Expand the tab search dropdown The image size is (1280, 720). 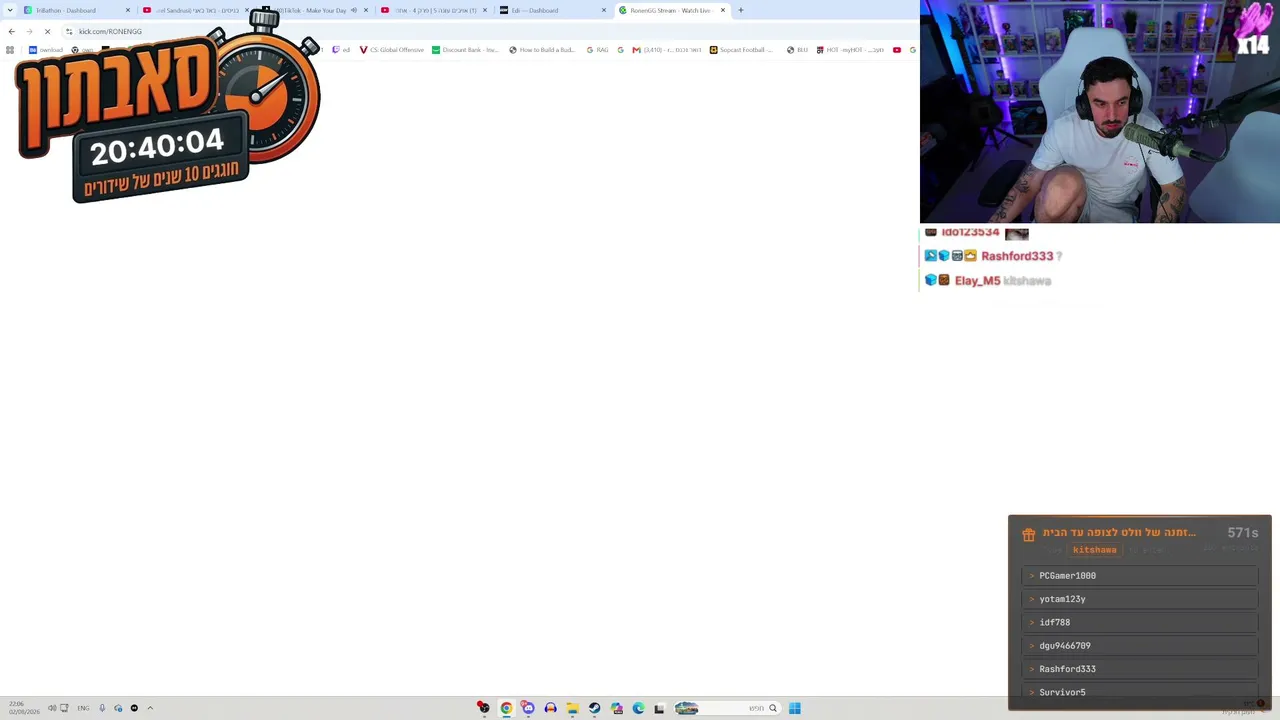[10, 10]
